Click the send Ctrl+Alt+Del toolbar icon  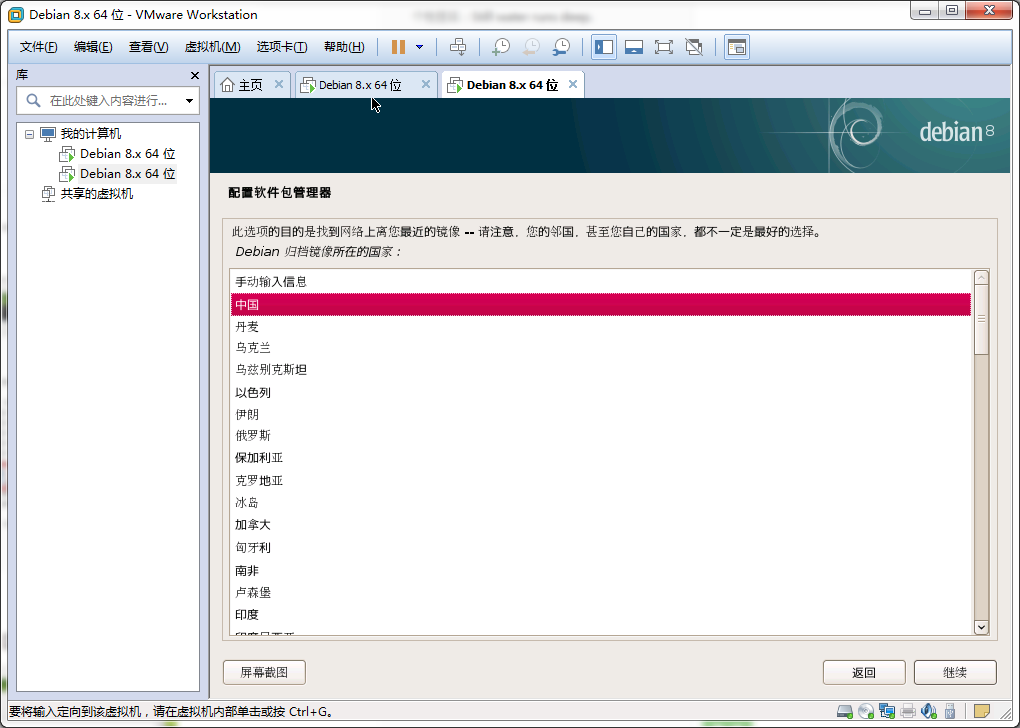point(458,47)
